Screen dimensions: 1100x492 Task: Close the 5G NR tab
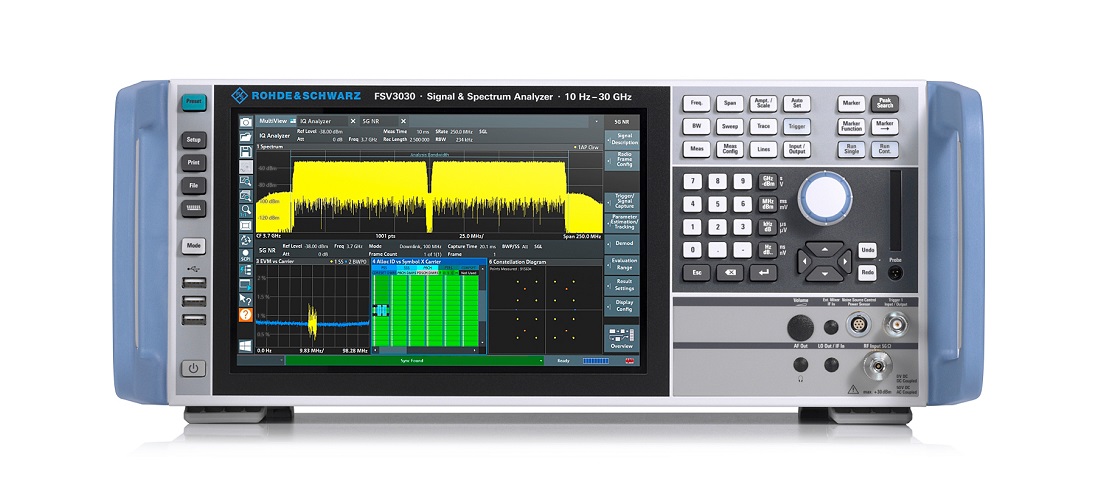click(x=403, y=121)
